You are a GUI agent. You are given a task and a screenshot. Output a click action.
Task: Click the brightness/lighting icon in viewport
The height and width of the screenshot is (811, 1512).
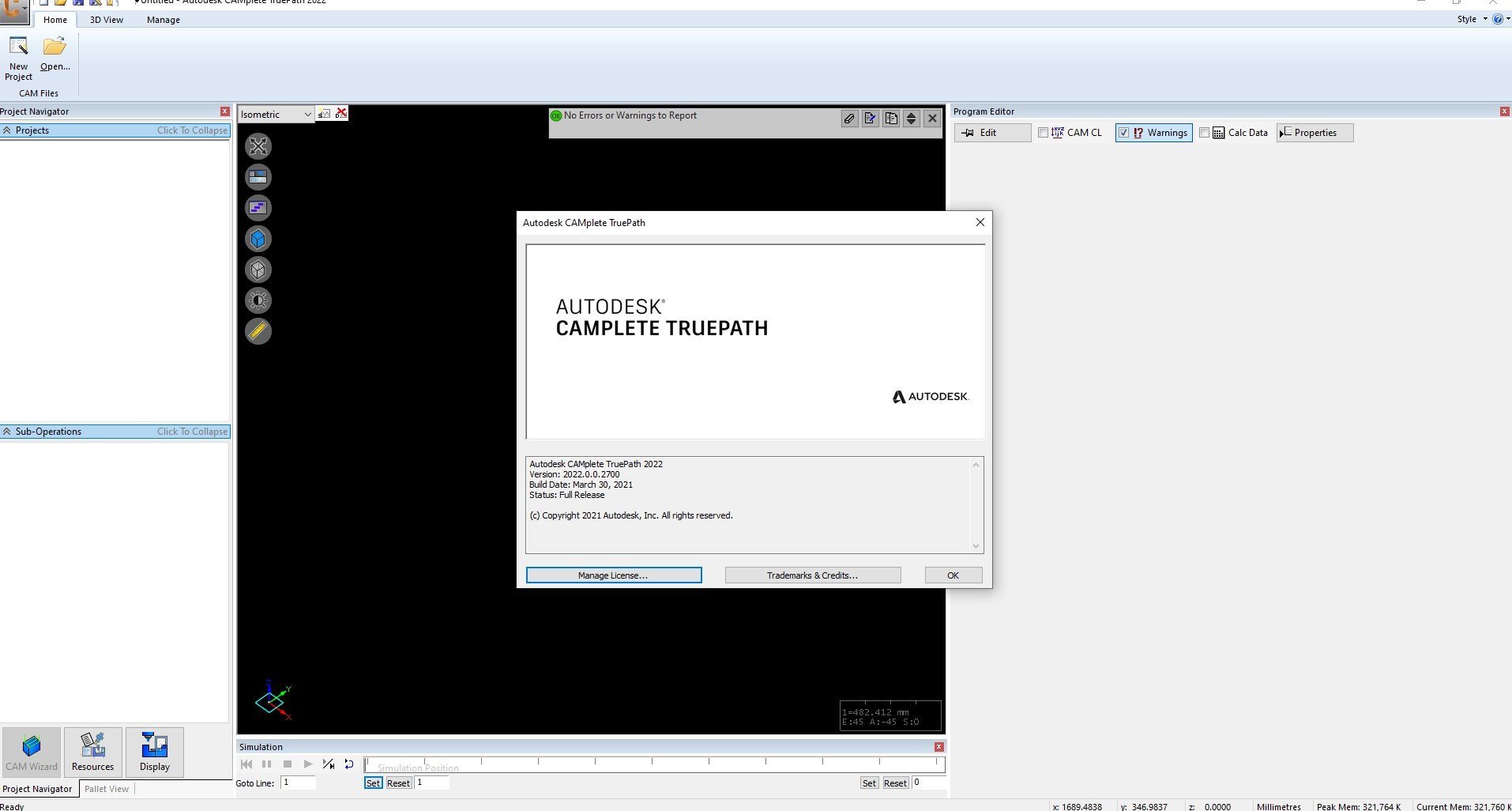258,300
